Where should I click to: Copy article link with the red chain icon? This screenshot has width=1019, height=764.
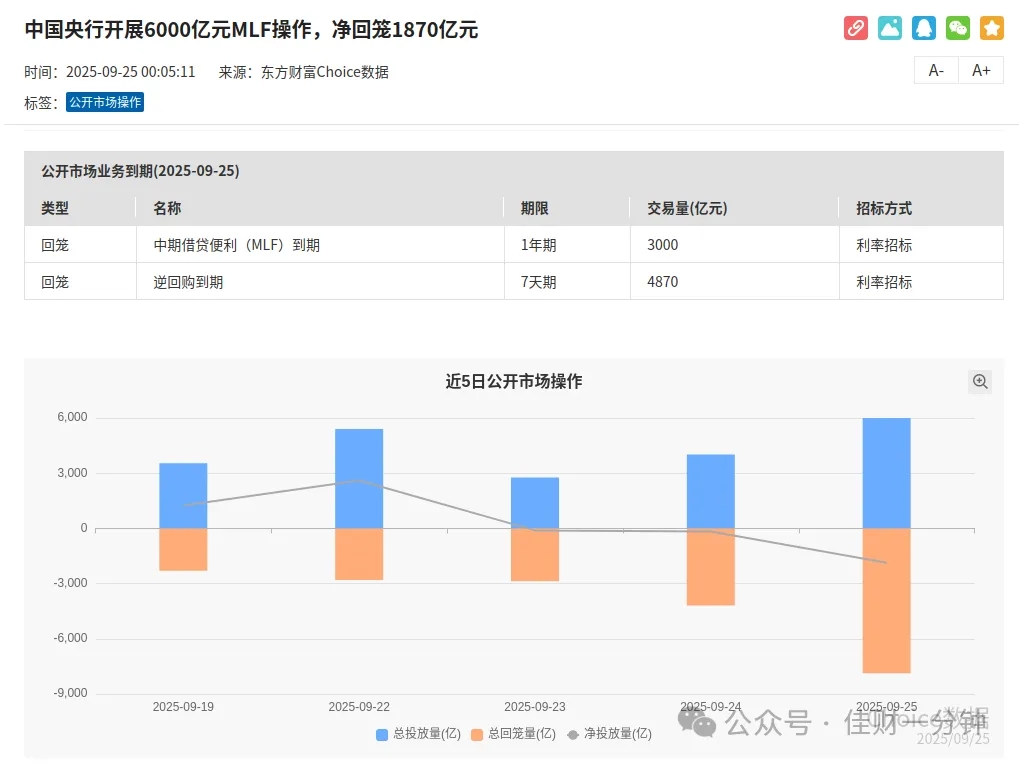coord(855,28)
